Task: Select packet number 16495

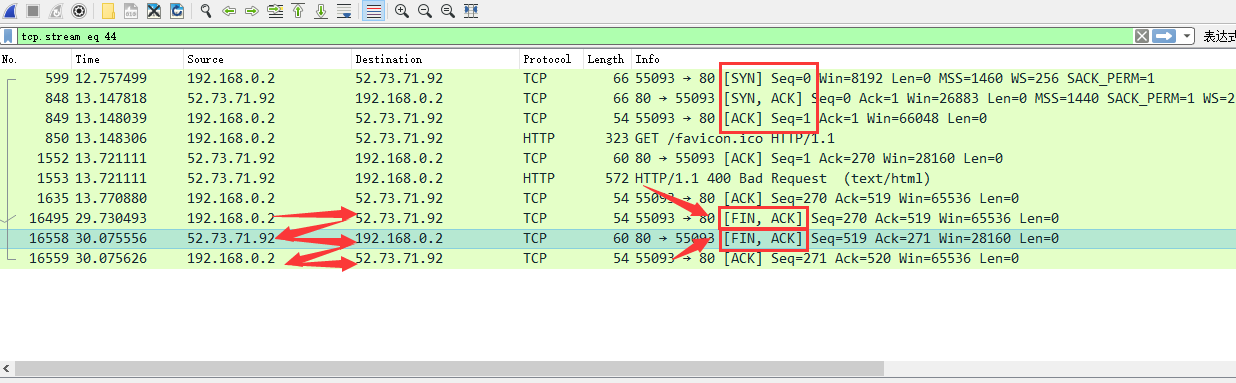Action: 618,218
